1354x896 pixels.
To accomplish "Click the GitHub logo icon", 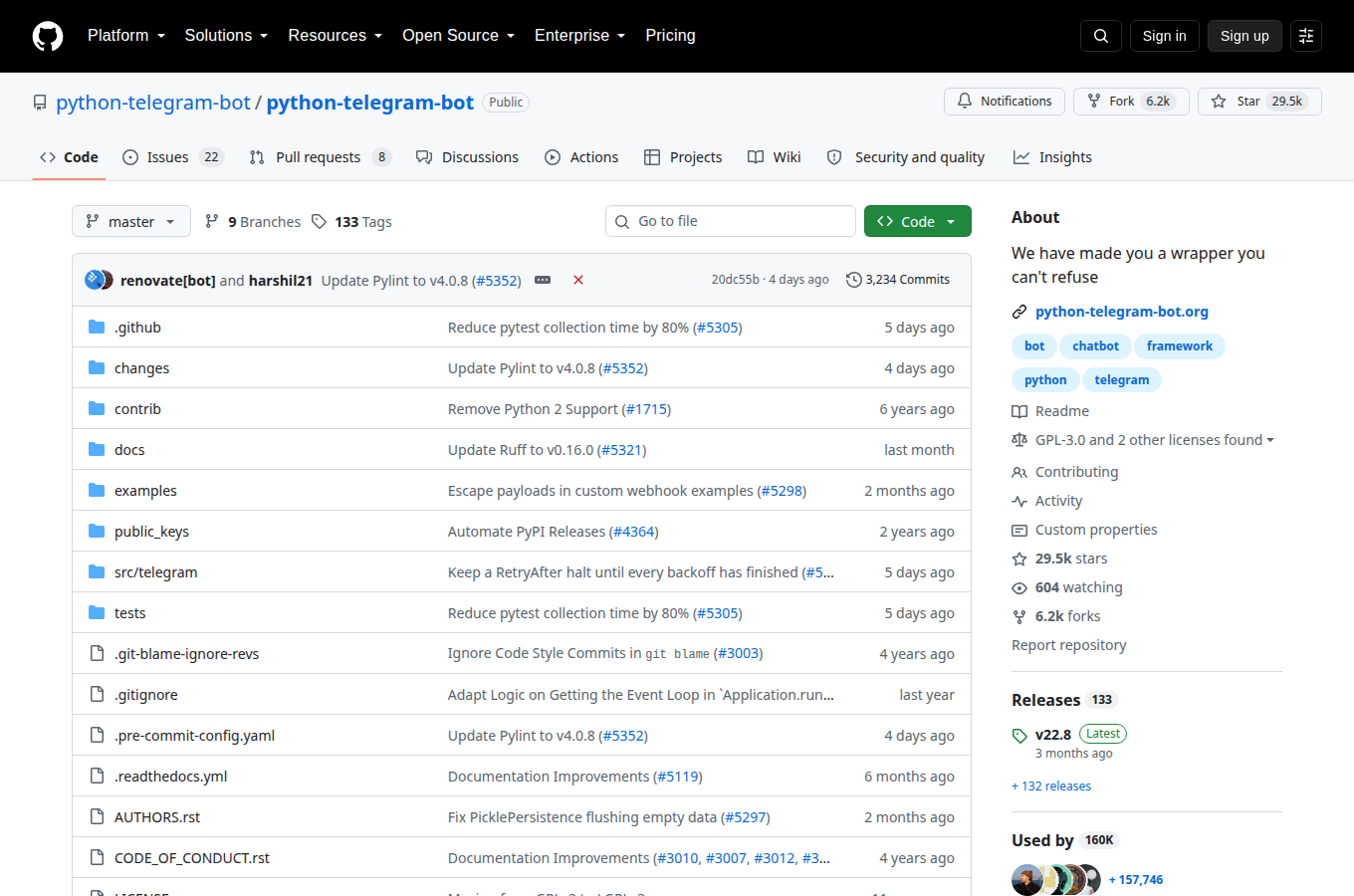I will 48,36.
